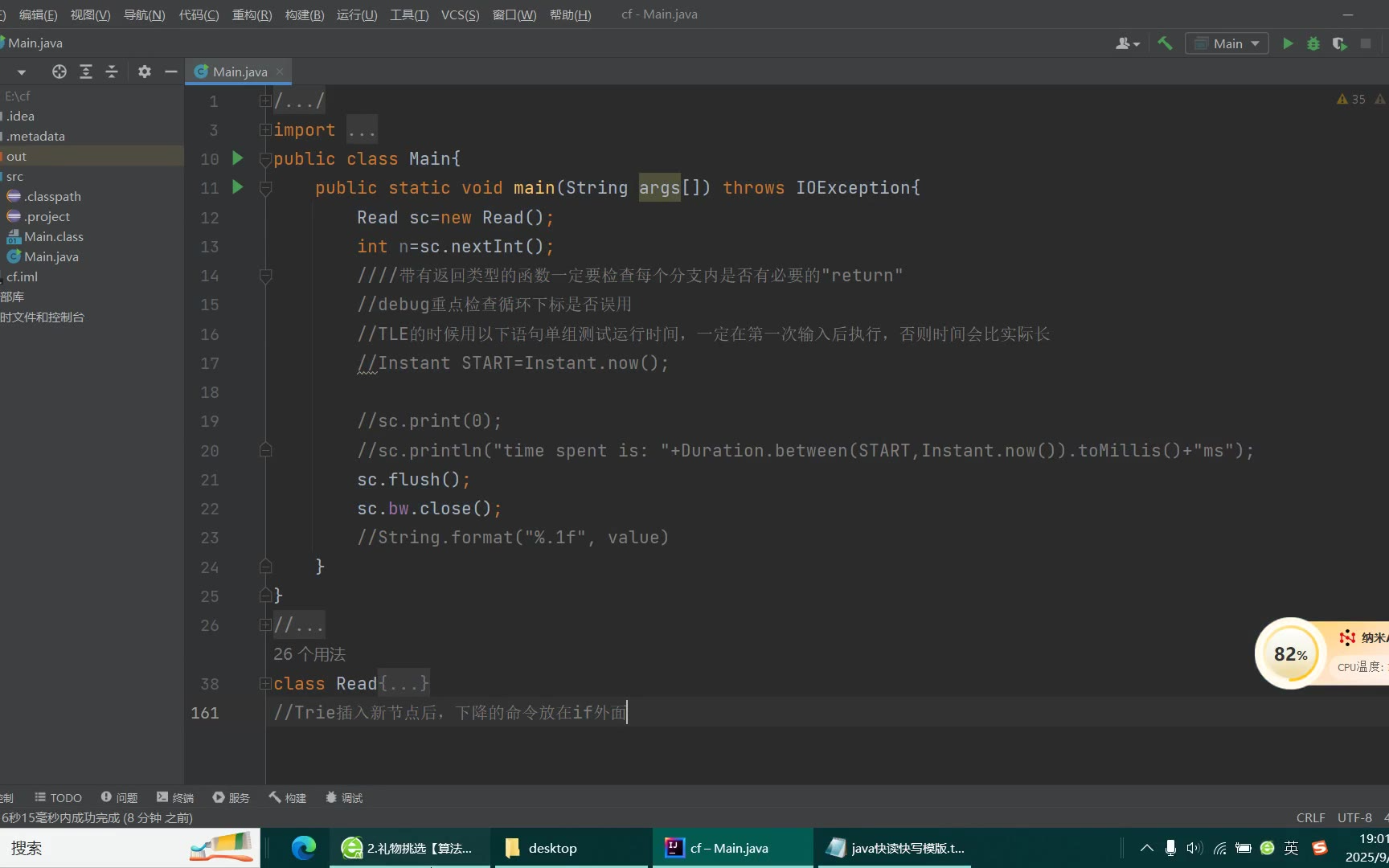
Task: Open the 视图(V) menu
Action: pos(90,14)
